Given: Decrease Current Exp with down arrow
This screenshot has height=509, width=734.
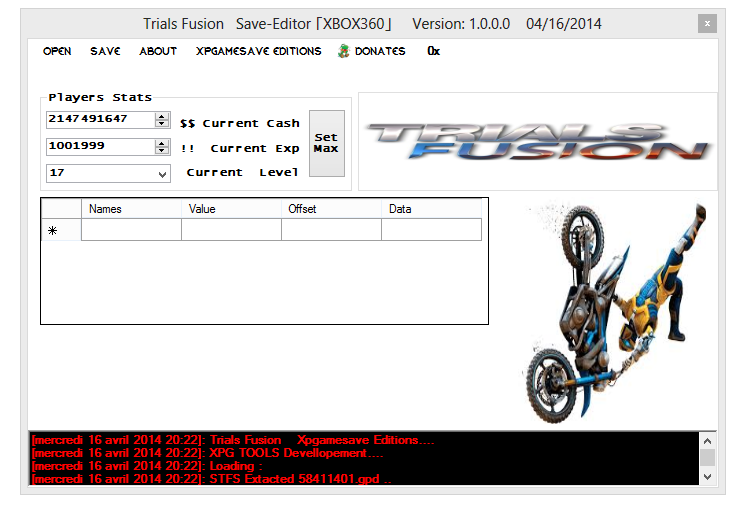Looking at the screenshot, I should tap(162, 150).
